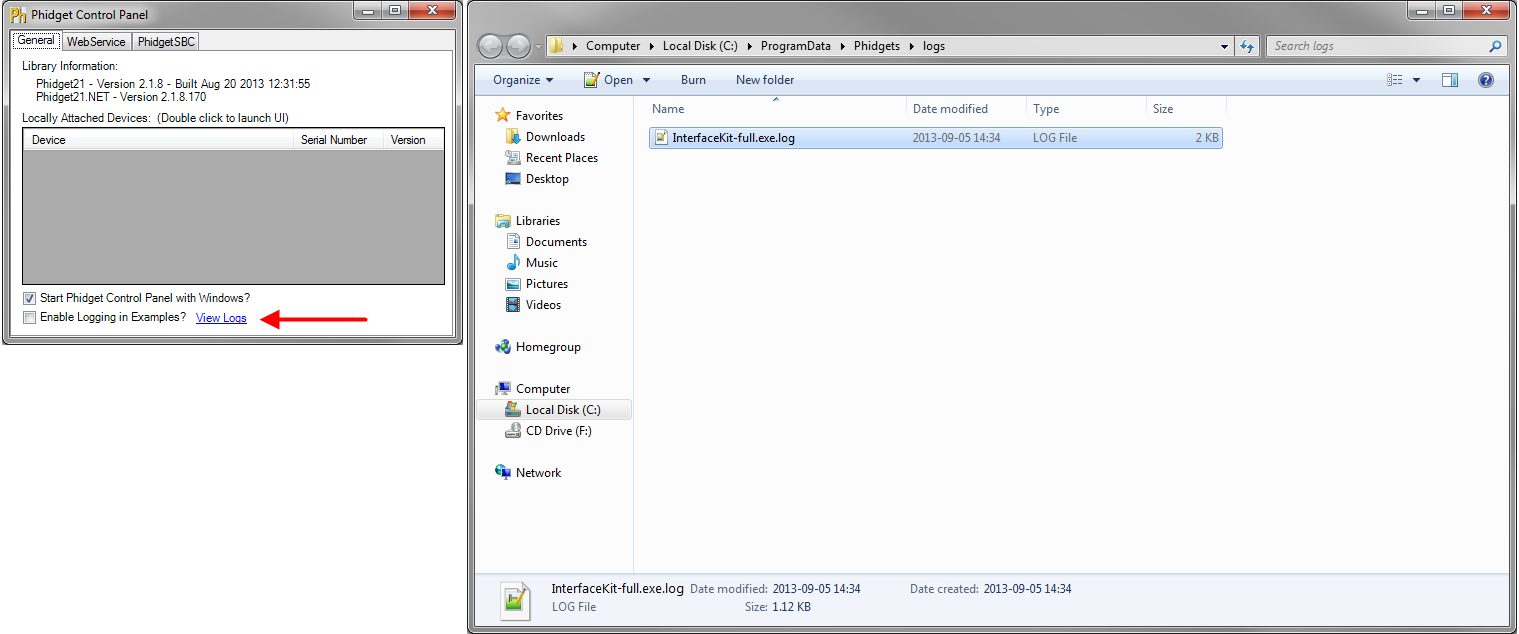Change view with the view options icon
This screenshot has height=634, width=1519.
pyautogui.click(x=1395, y=80)
